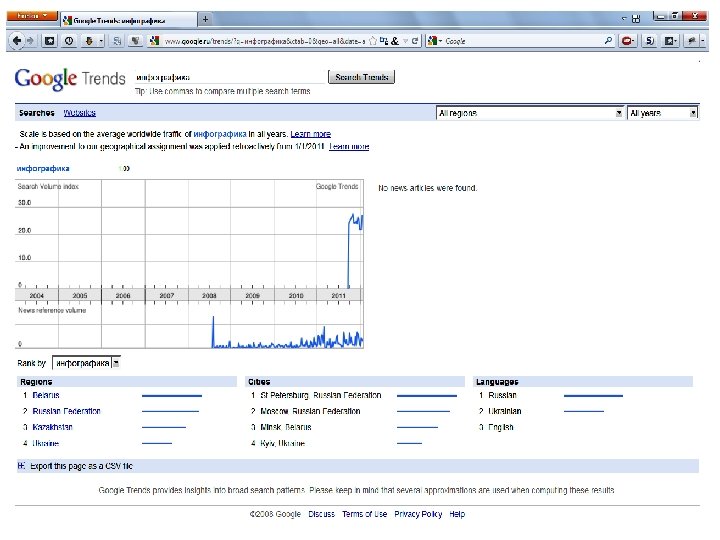720x540 pixels.
Task: Open the Privacy Policy footer link
Action: point(418,514)
